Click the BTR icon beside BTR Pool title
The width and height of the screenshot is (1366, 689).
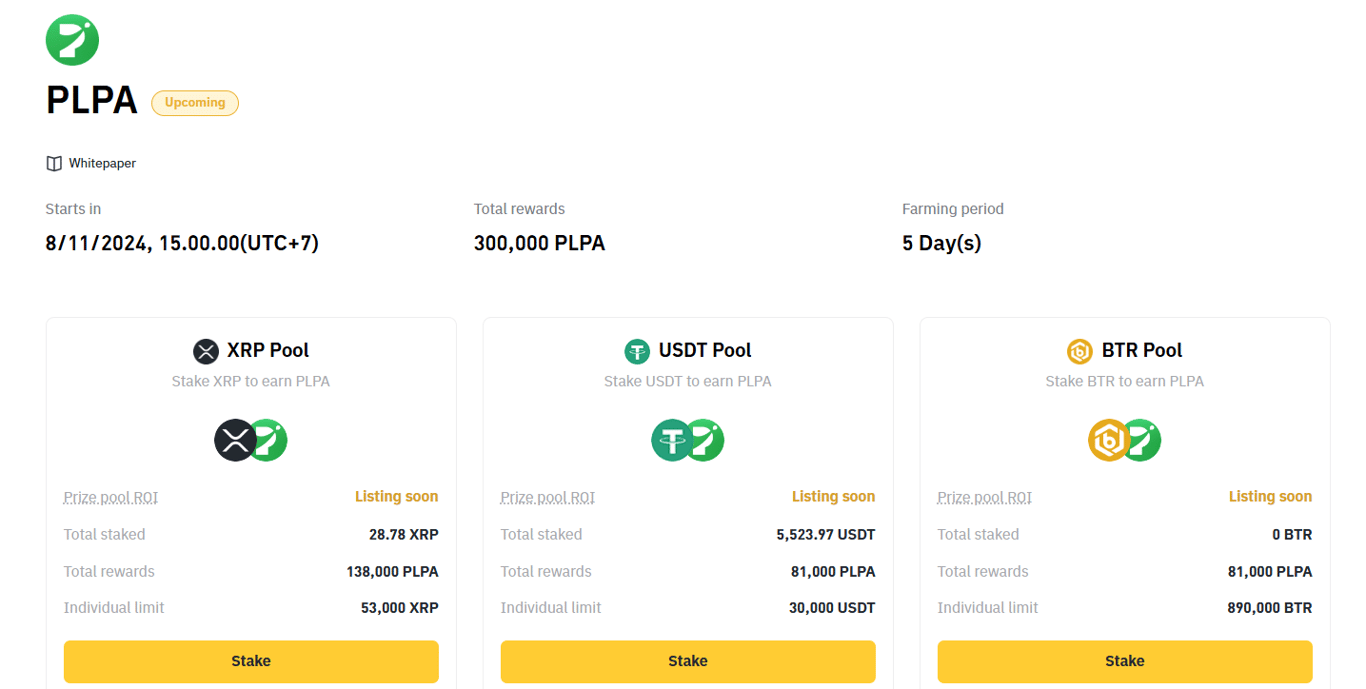coord(1080,351)
